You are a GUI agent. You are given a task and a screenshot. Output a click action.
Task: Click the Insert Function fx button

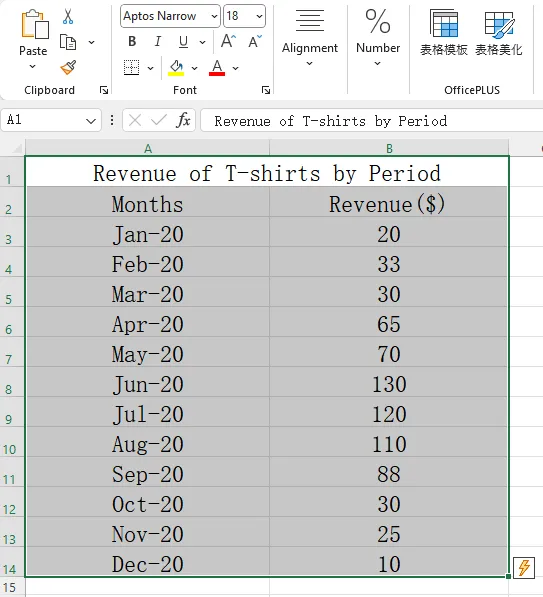click(183, 121)
